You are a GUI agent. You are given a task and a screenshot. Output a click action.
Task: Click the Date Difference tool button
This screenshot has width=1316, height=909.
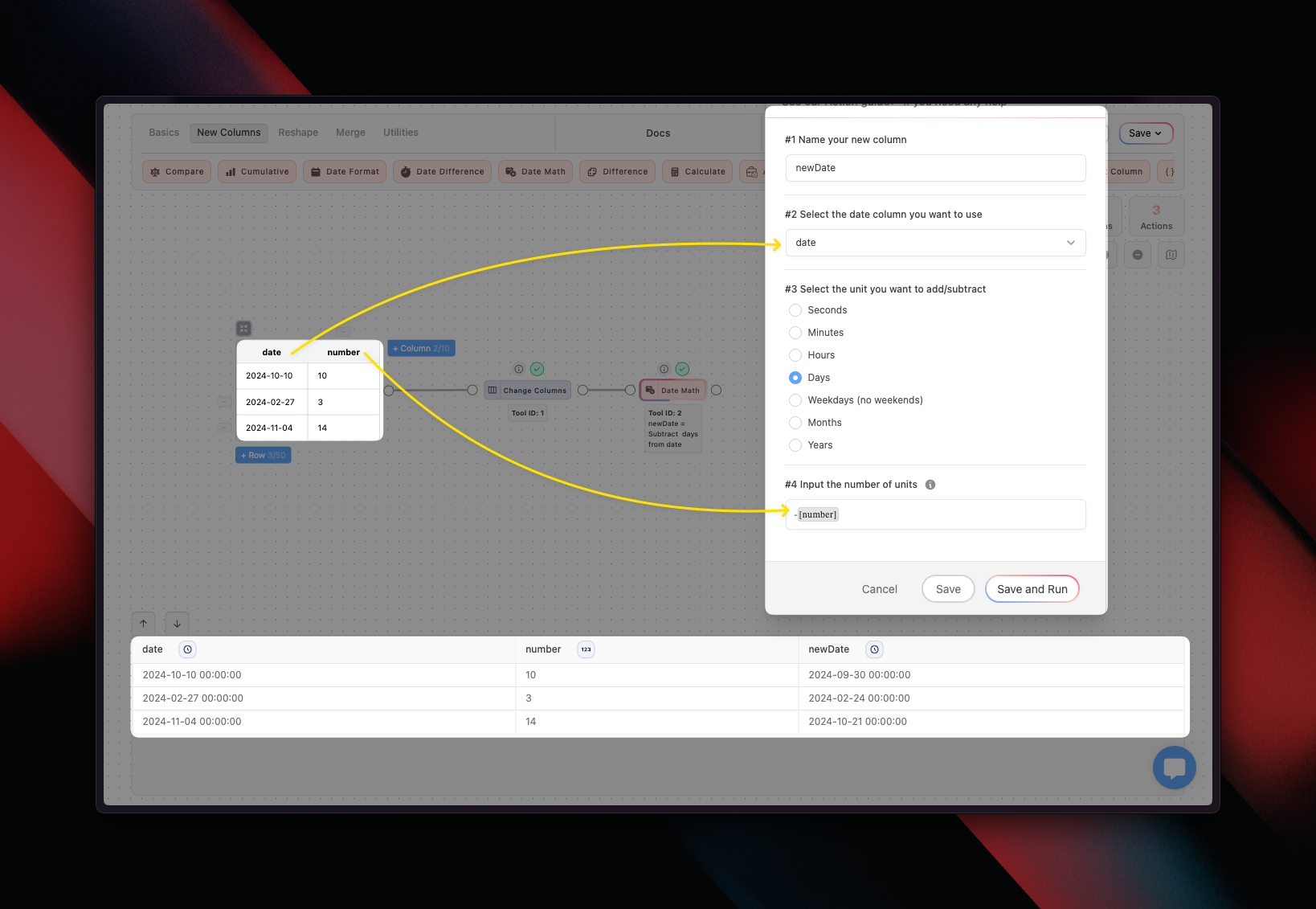click(442, 171)
